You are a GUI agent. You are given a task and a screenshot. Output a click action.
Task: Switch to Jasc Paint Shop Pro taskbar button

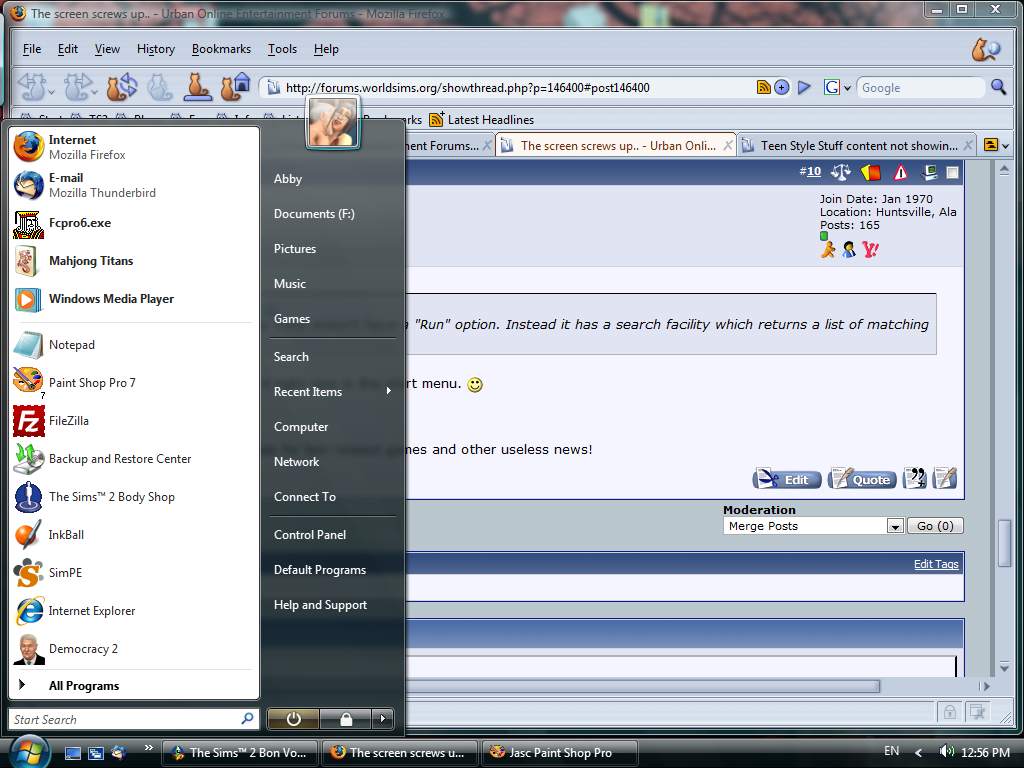[558, 752]
